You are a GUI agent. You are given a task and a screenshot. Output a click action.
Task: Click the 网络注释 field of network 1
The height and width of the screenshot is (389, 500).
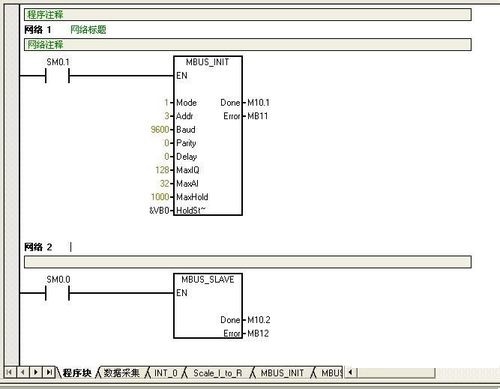(248, 44)
